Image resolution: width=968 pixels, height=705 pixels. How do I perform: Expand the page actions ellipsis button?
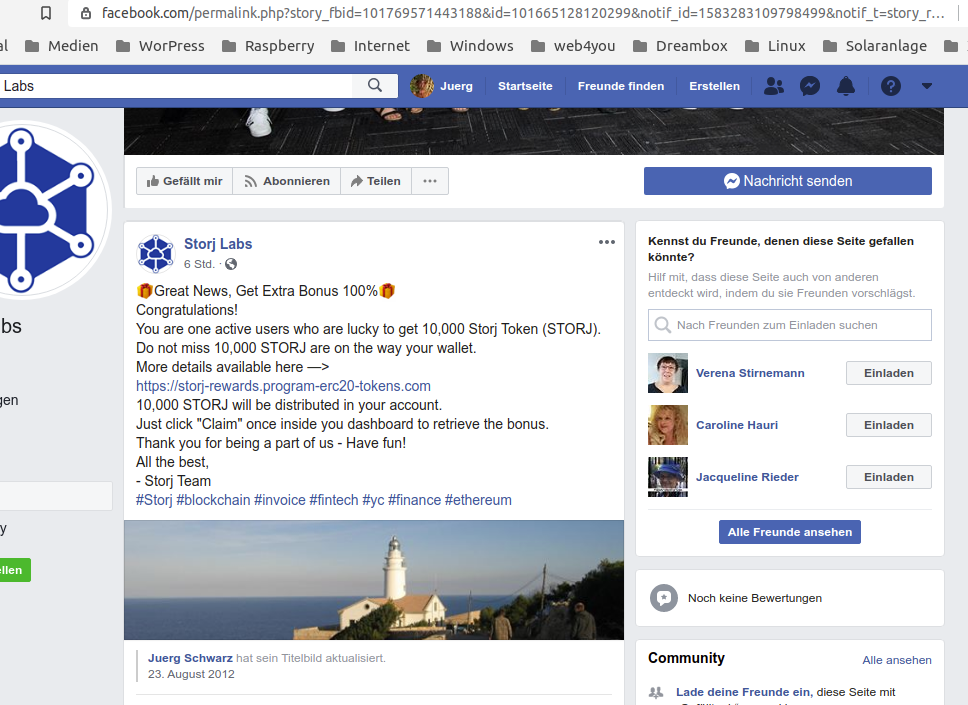[430, 181]
